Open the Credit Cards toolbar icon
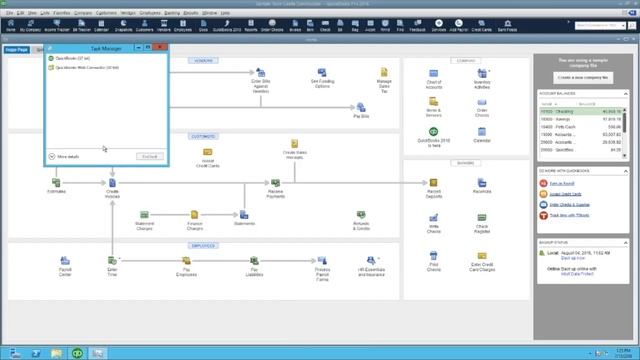Screen dimensions: 640x360 pos(482,25)
